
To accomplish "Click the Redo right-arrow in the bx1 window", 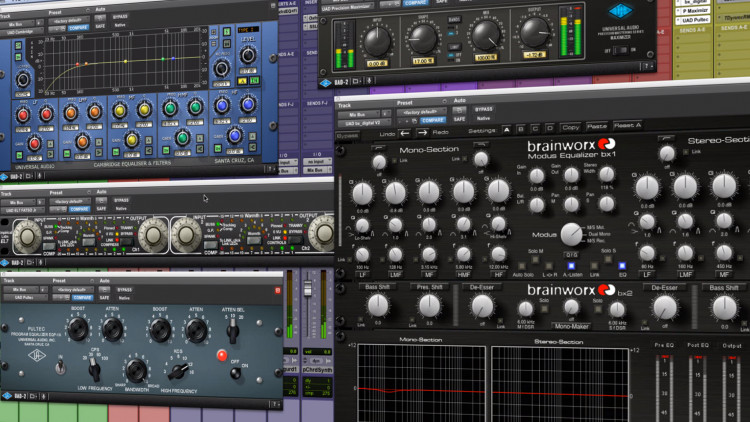I will [422, 133].
